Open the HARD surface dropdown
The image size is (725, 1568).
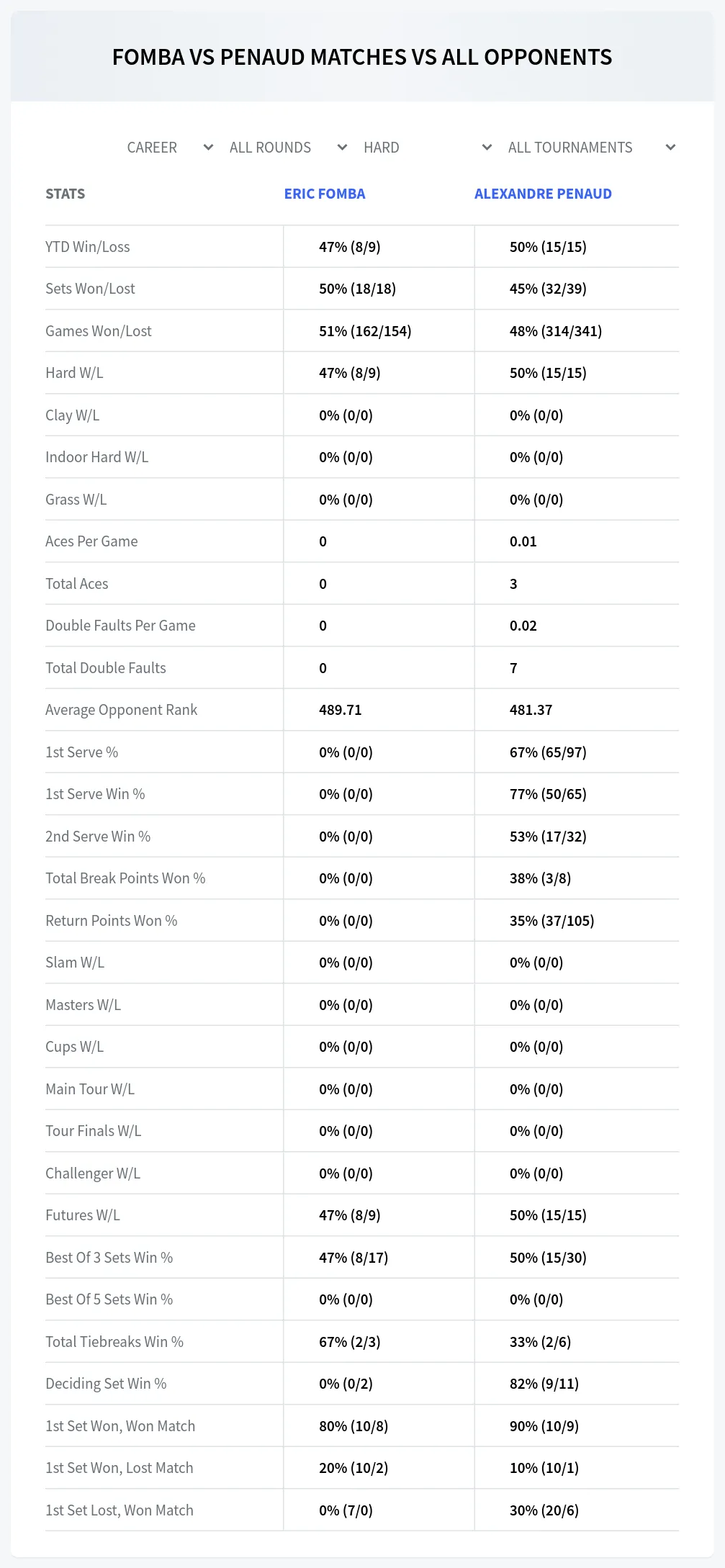click(x=428, y=148)
